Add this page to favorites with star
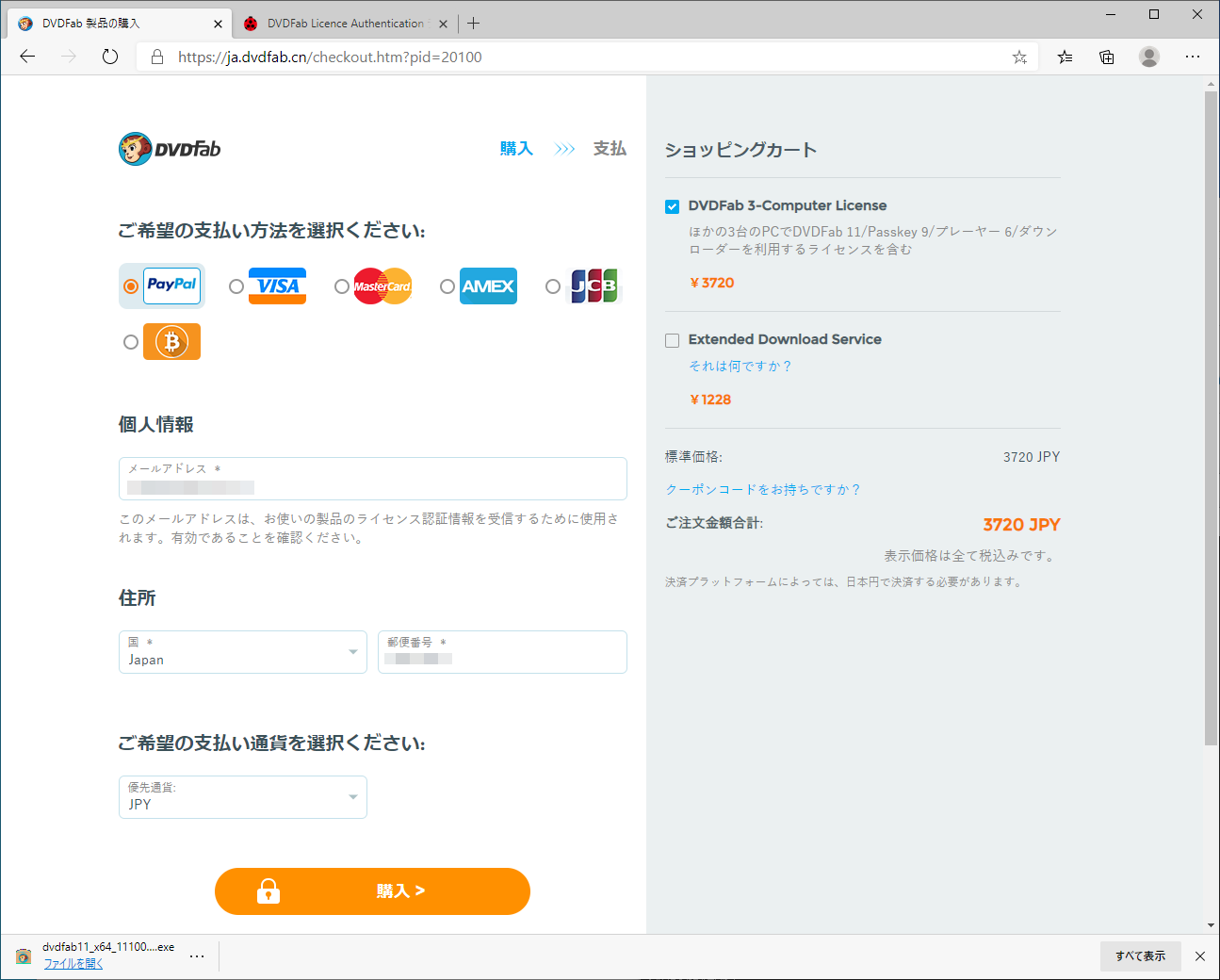1220x980 pixels. pyautogui.click(x=1019, y=57)
